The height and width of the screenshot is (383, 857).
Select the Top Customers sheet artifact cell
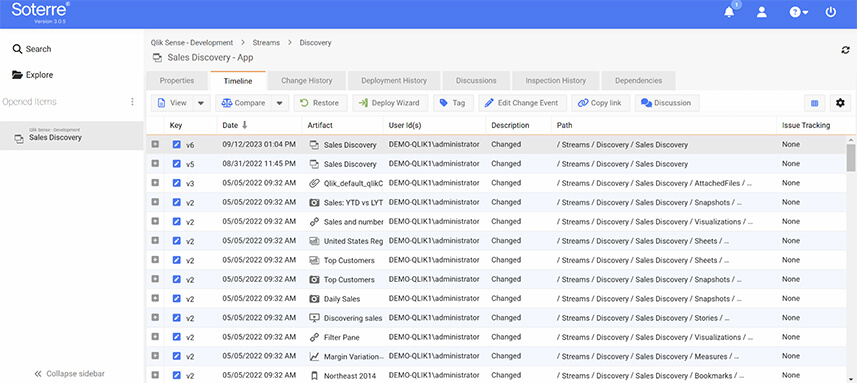pos(342,260)
